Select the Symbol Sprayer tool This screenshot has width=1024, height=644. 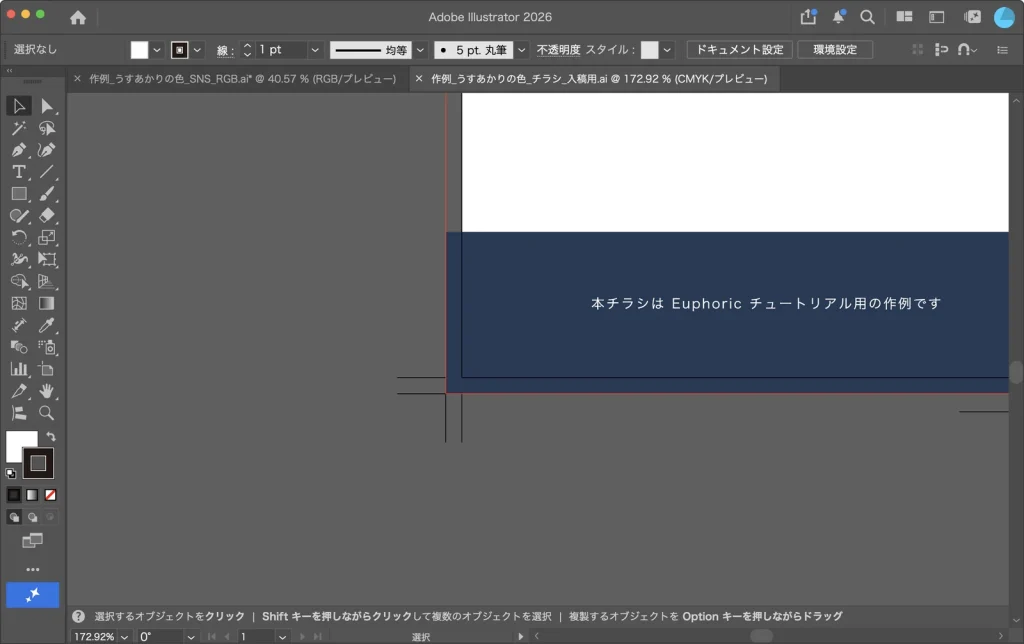pos(46,347)
